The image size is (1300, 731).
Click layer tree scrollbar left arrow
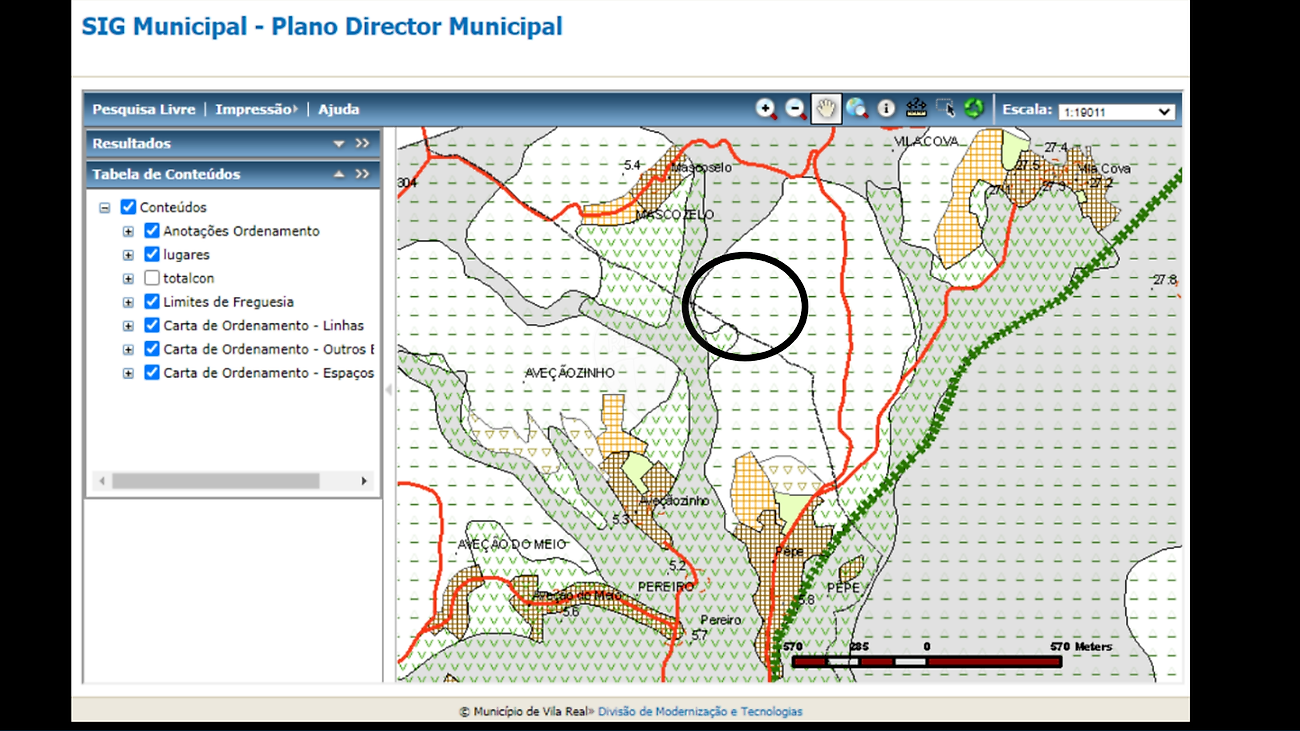point(100,481)
